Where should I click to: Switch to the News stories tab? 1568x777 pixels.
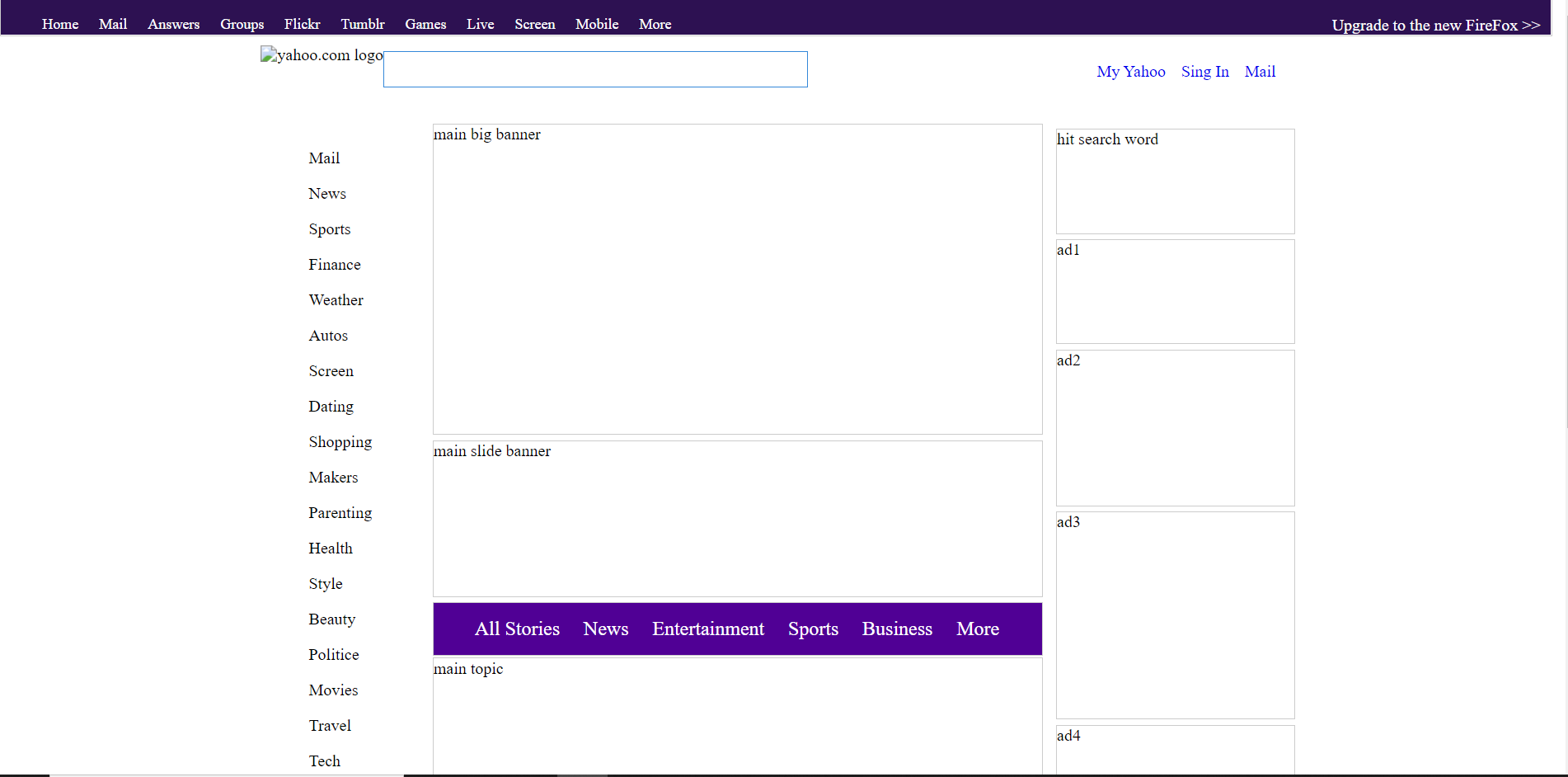click(606, 629)
